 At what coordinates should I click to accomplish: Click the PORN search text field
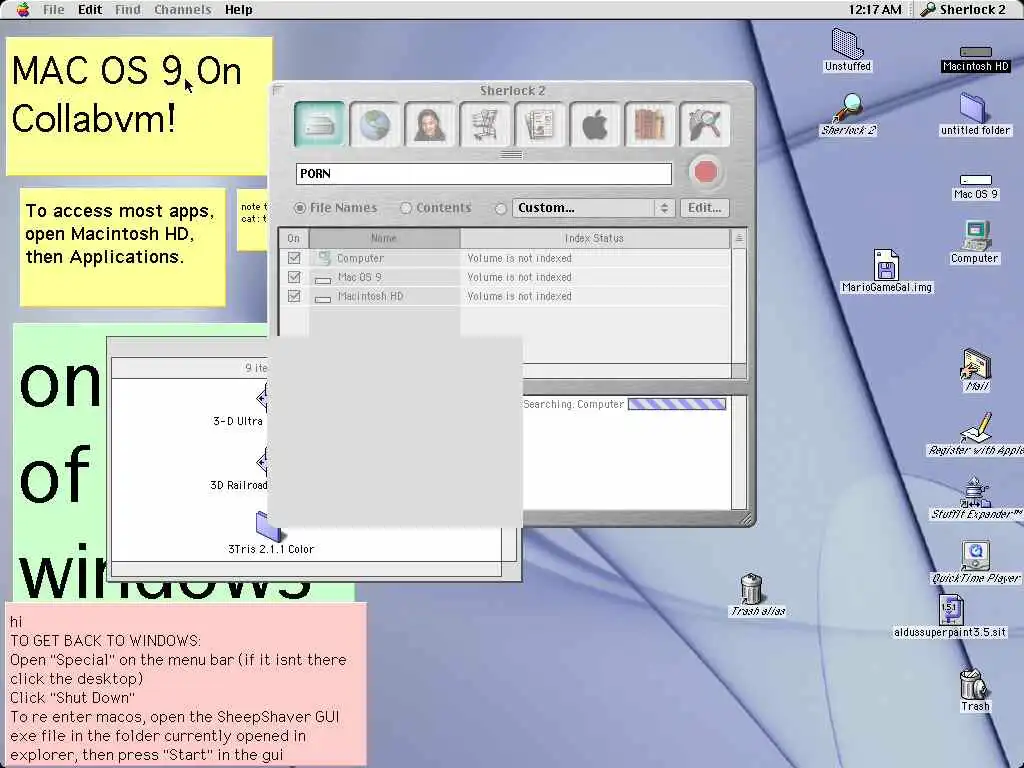point(484,174)
